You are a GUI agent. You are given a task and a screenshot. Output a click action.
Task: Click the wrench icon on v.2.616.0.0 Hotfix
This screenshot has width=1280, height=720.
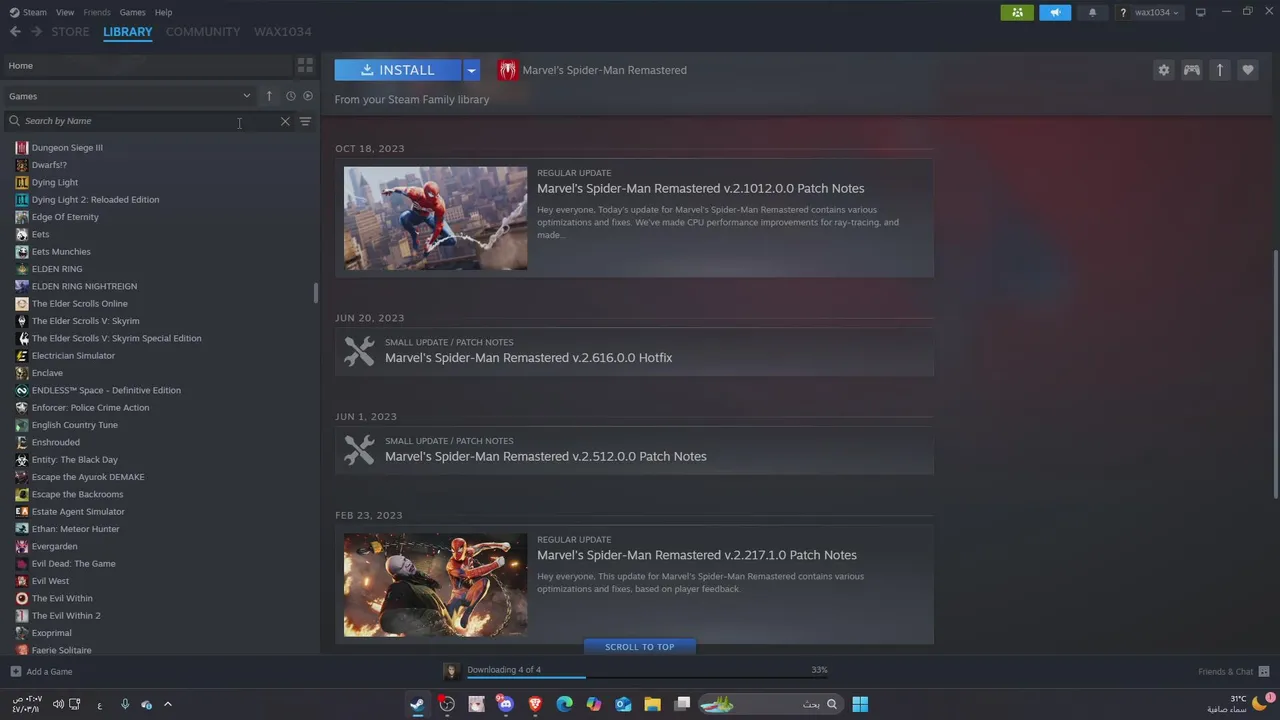pos(359,351)
